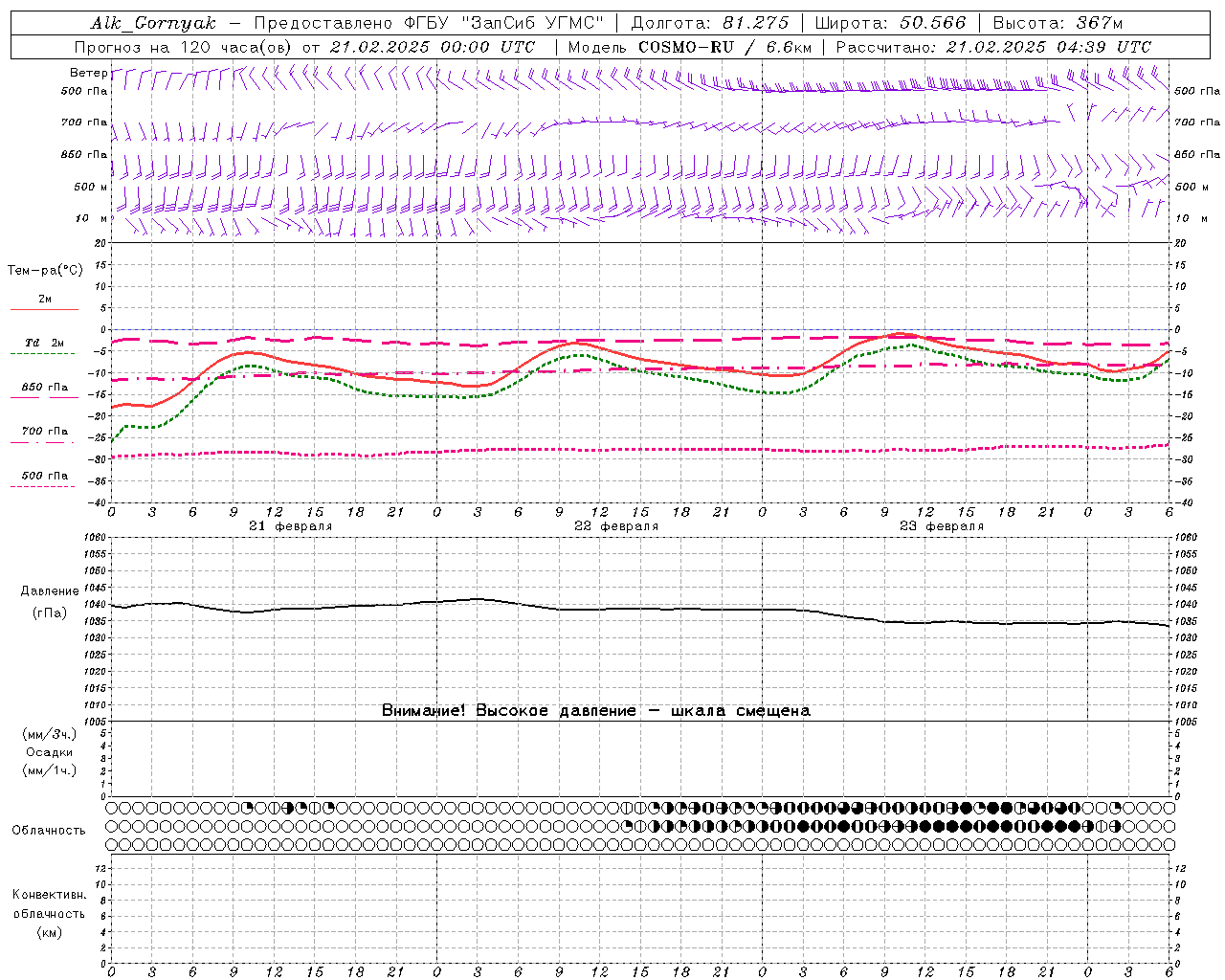
Task: Click the magenta dotted line under legend '500 гПа'
Action: [x=42, y=486]
